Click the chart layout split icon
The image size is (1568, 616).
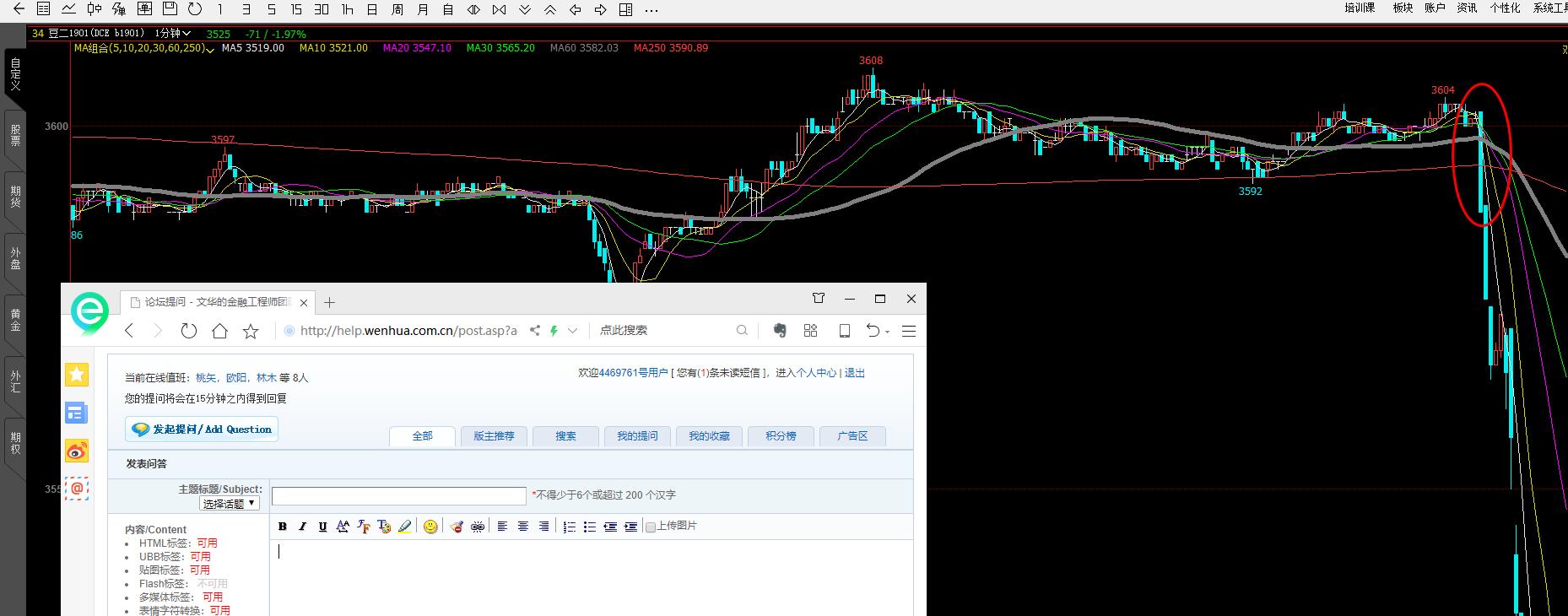coord(625,10)
